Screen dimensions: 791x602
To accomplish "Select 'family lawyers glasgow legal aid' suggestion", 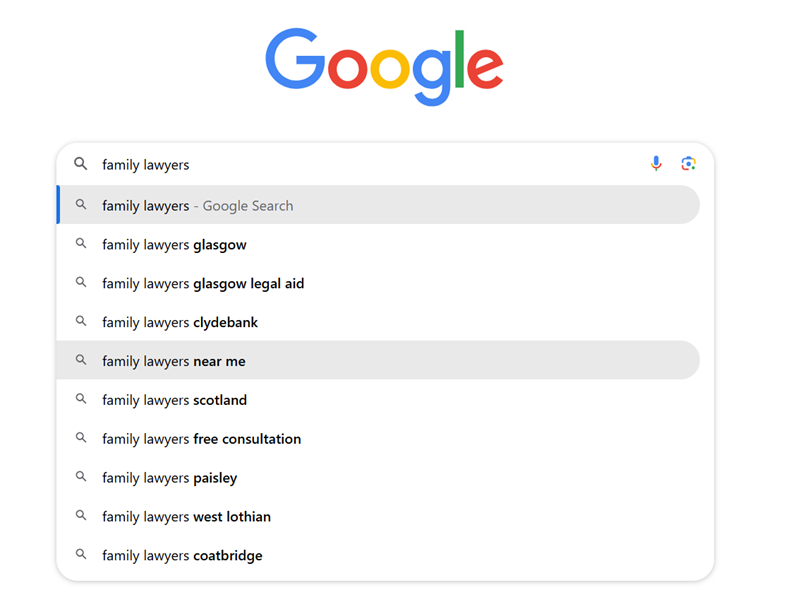I will click(378, 283).
